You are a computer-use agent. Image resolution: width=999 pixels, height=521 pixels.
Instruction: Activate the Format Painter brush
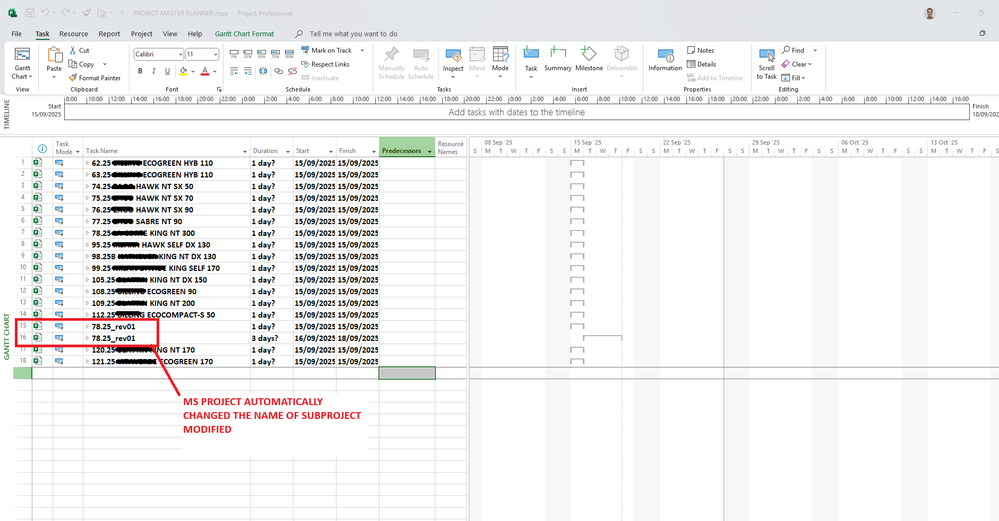73,78
